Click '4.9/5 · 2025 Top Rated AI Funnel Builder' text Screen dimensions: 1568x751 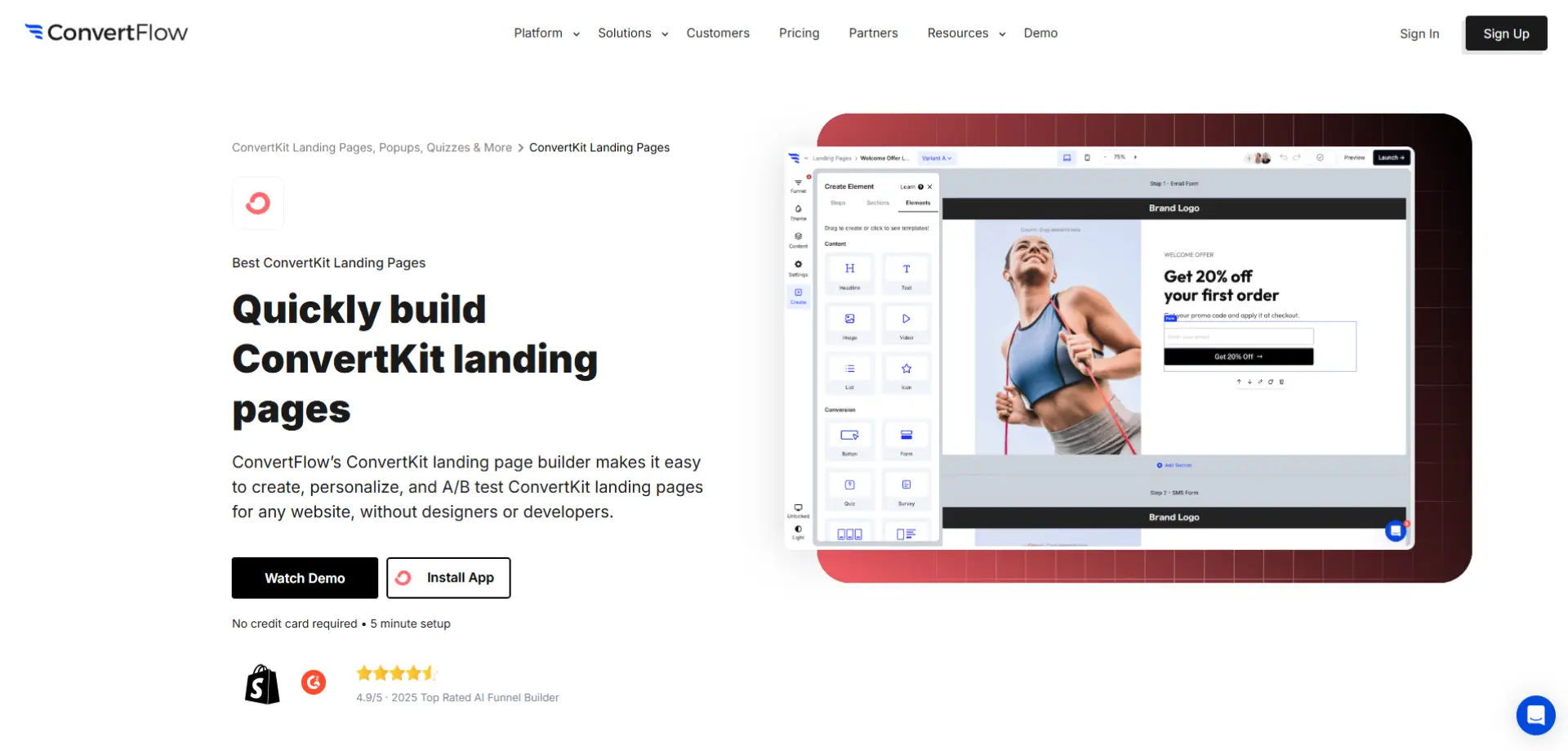(x=457, y=697)
